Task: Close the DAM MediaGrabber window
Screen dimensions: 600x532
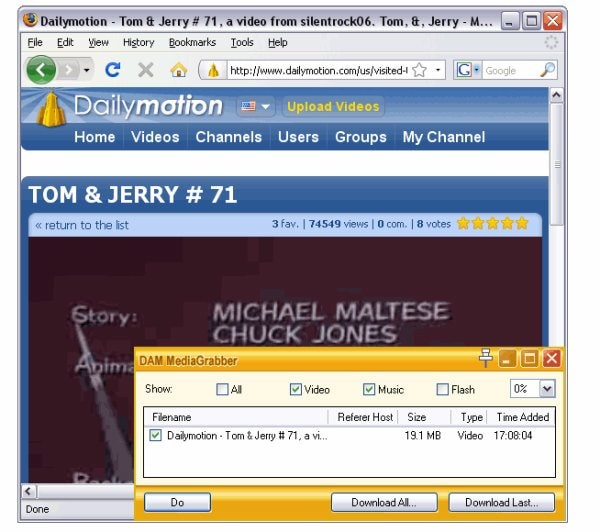Action: pos(552,359)
